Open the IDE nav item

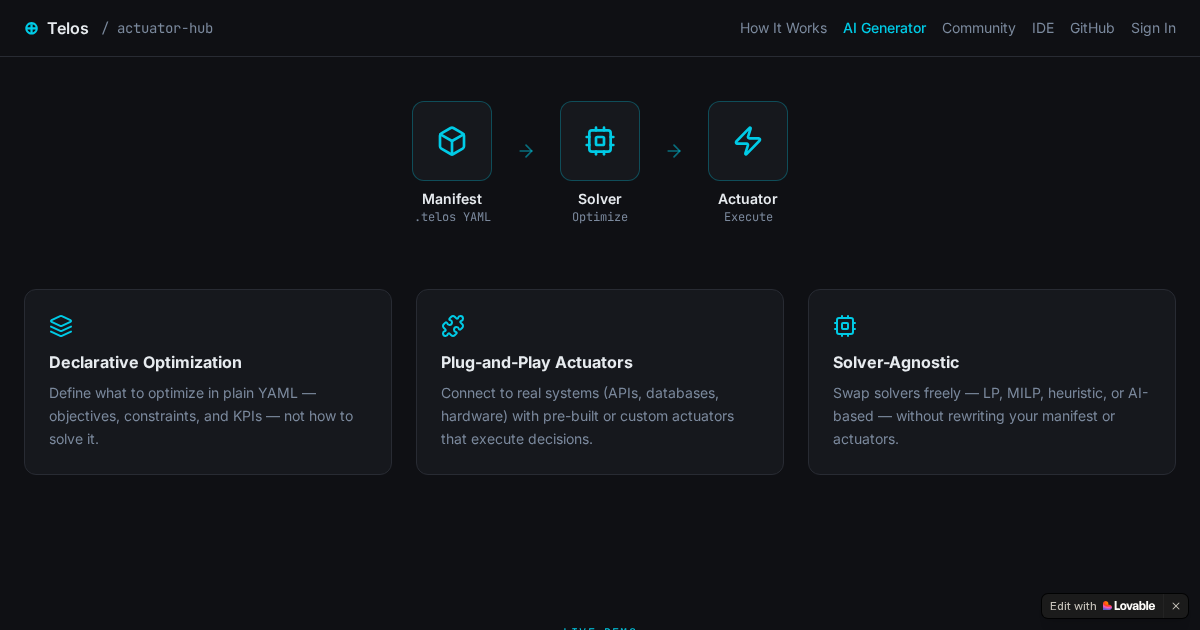tap(1043, 28)
